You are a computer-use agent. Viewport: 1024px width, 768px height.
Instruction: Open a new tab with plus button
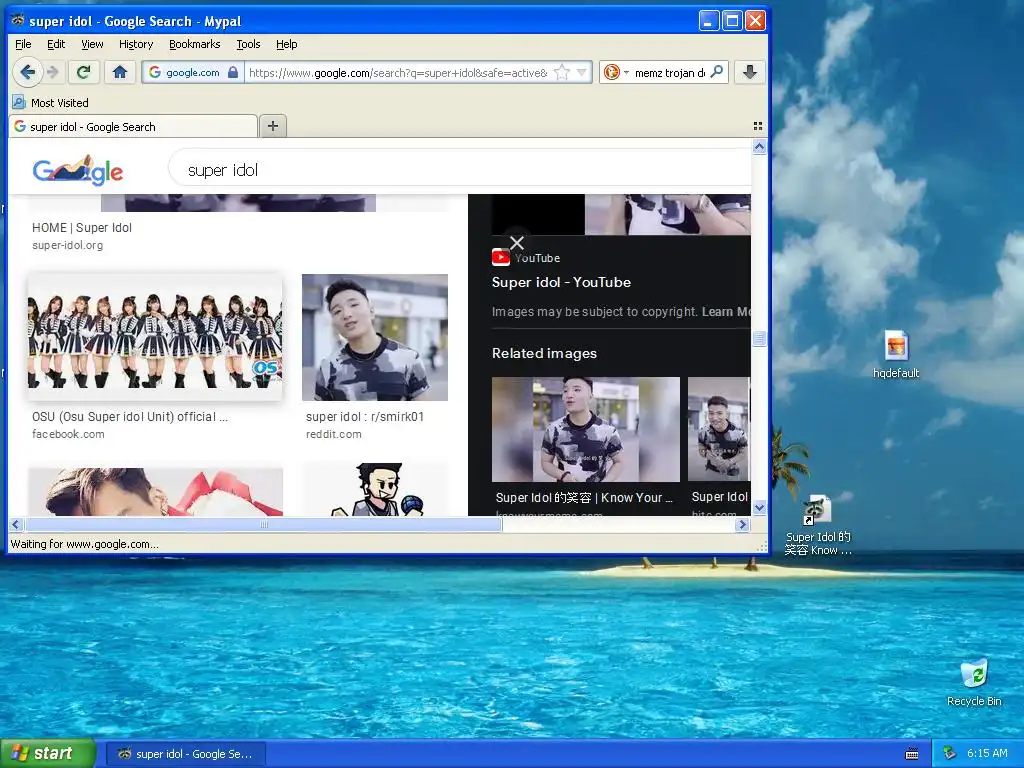click(x=273, y=126)
